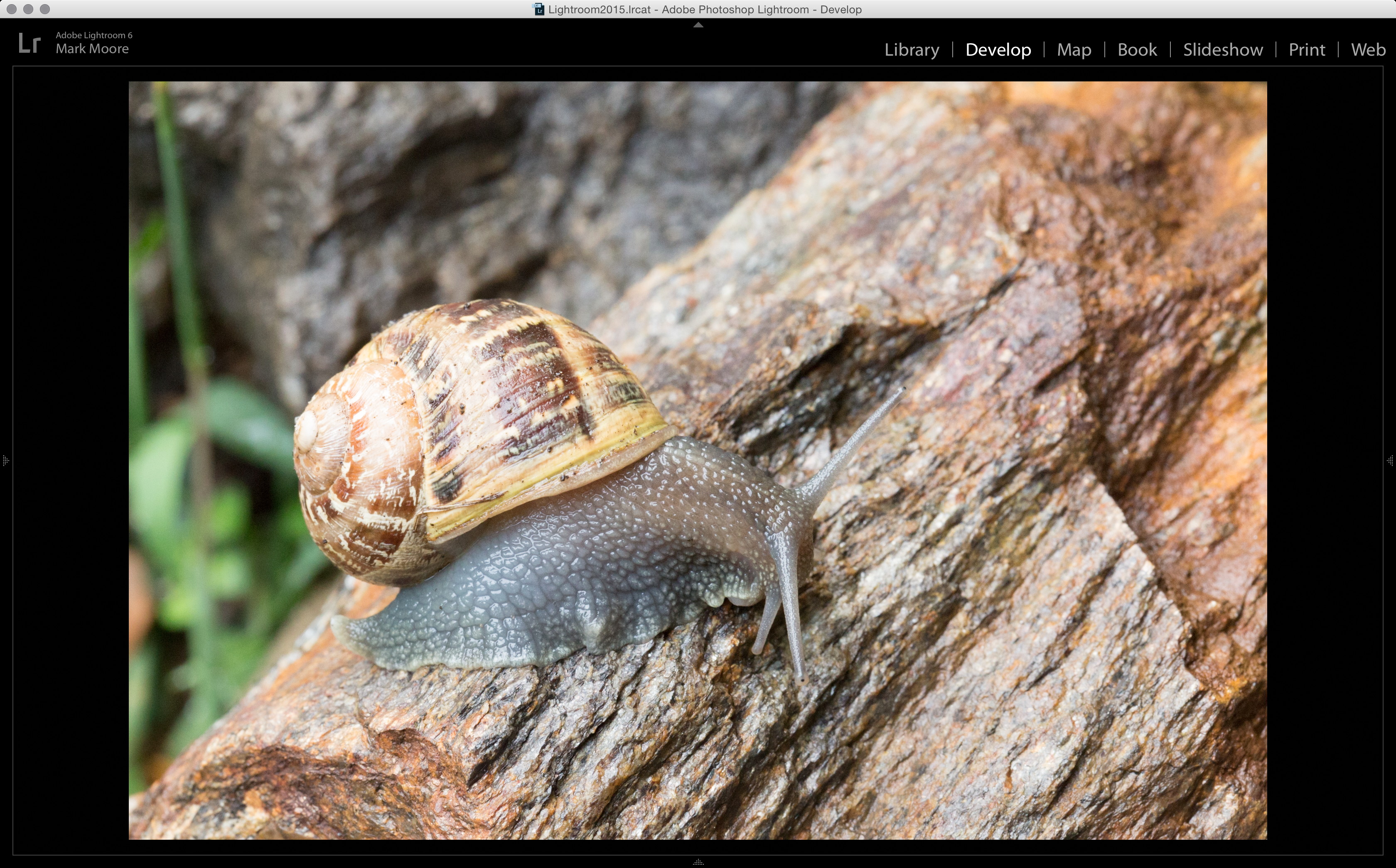The image size is (1396, 868).
Task: Go to the Book module
Action: 1137,50
